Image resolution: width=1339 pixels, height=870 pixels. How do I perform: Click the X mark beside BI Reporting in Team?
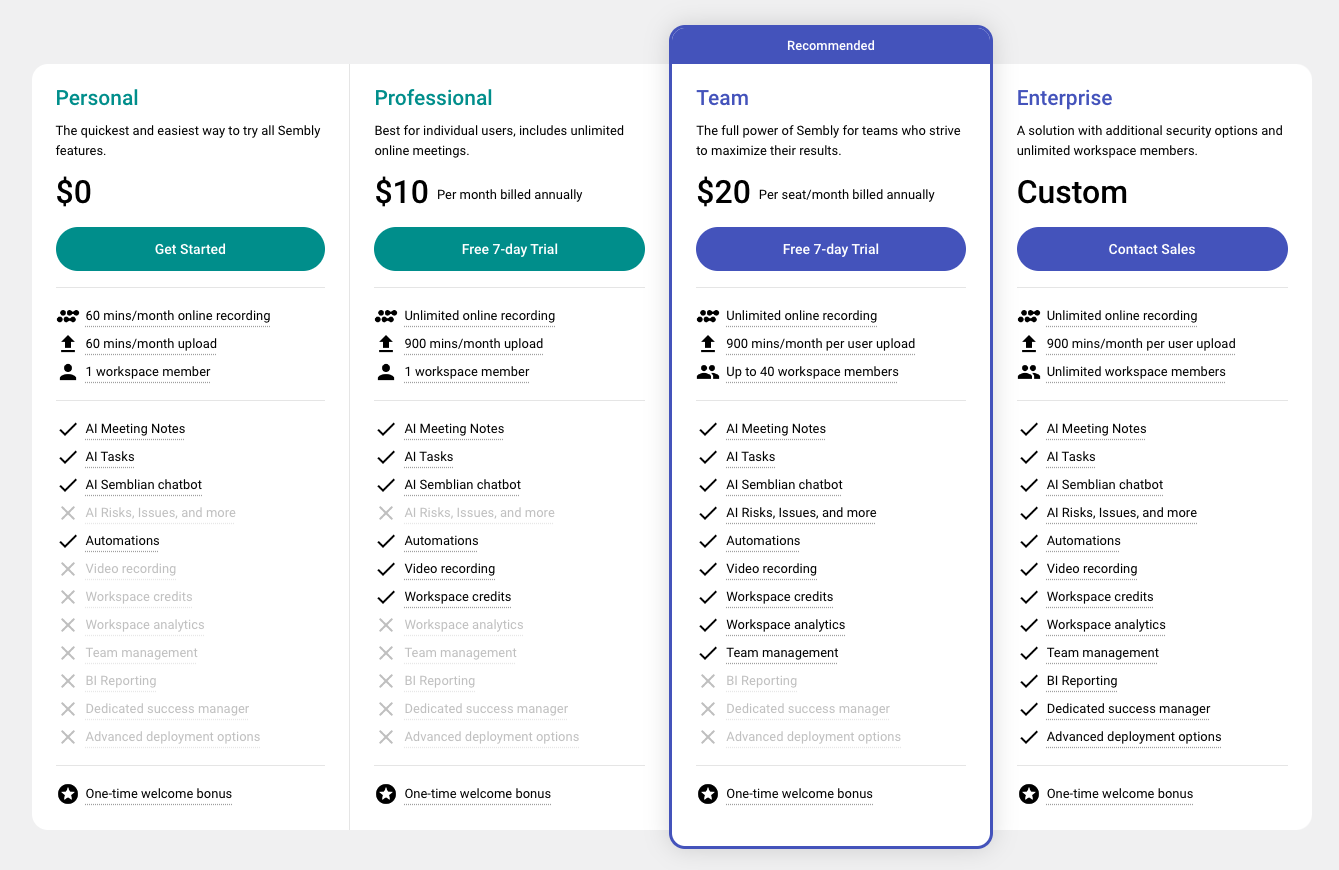[x=708, y=681]
